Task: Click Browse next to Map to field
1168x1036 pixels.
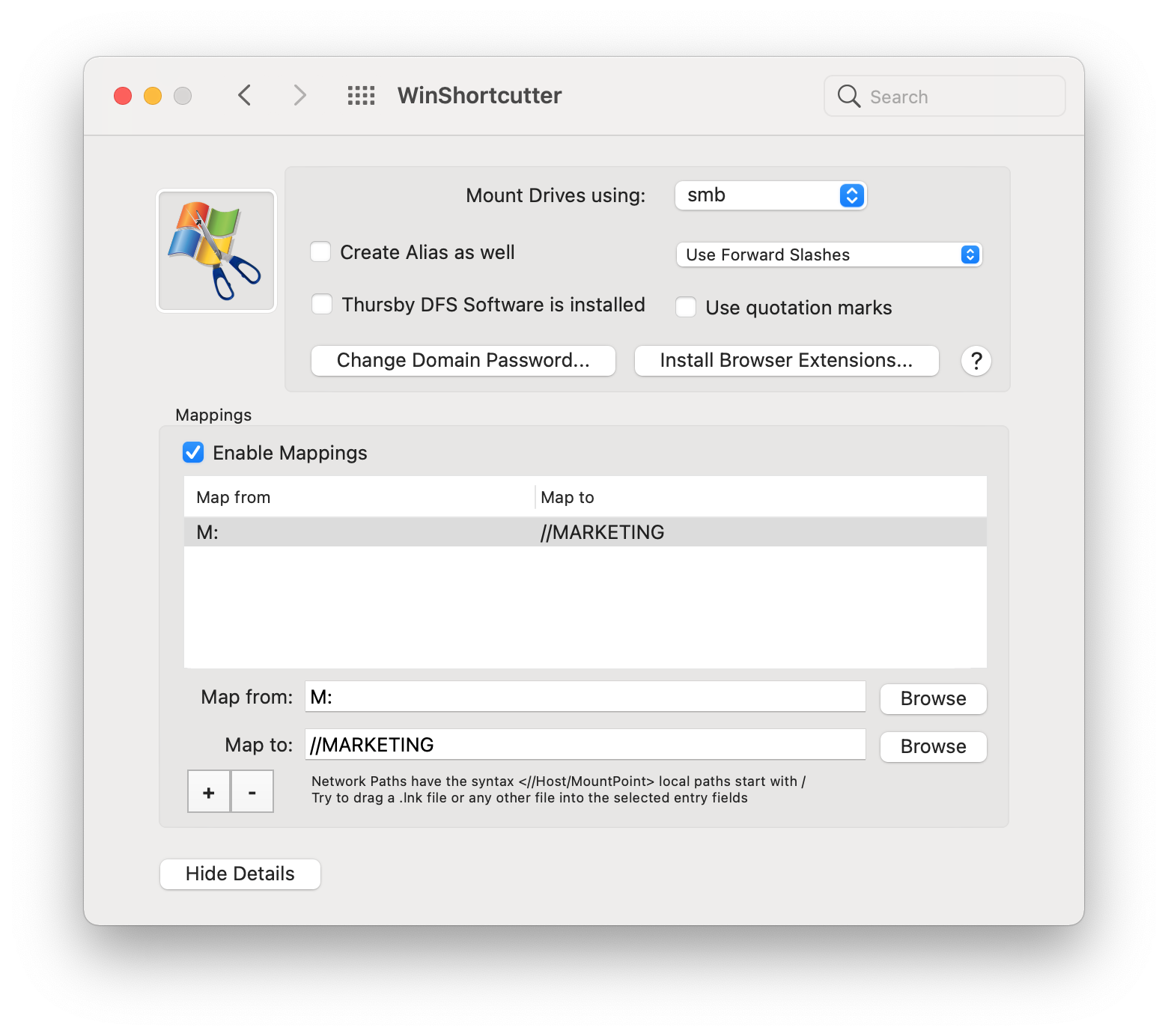Action: [934, 747]
